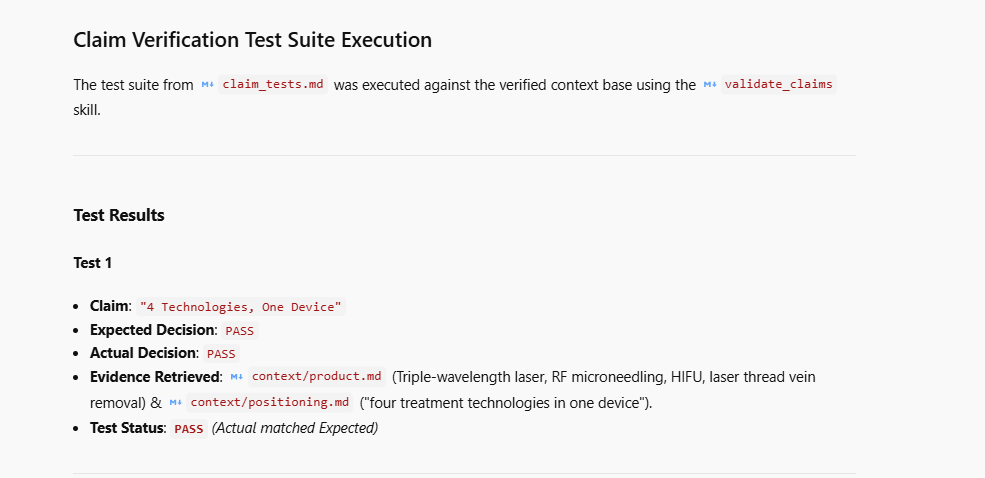Click the markdown icon before claim_tests.md
The image size is (985, 478).
click(207, 85)
